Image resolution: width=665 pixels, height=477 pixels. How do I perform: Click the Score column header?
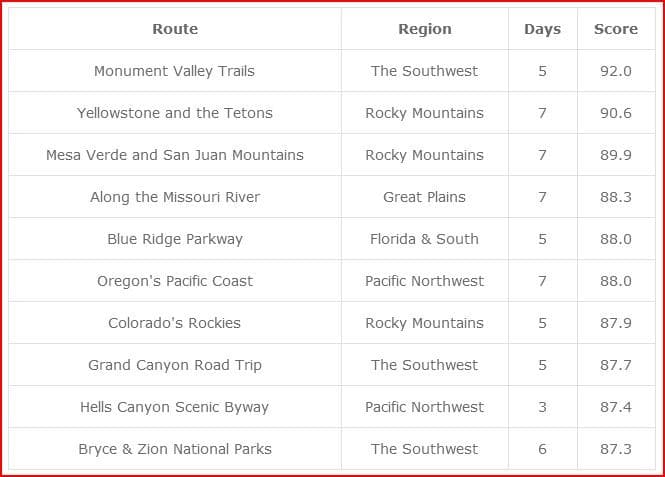coord(615,29)
